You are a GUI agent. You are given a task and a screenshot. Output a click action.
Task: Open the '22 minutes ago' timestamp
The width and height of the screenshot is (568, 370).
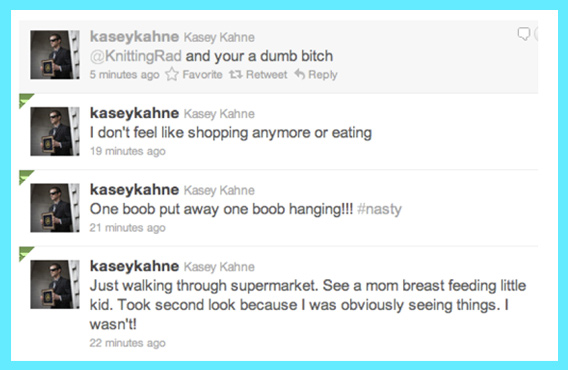[x=128, y=343]
